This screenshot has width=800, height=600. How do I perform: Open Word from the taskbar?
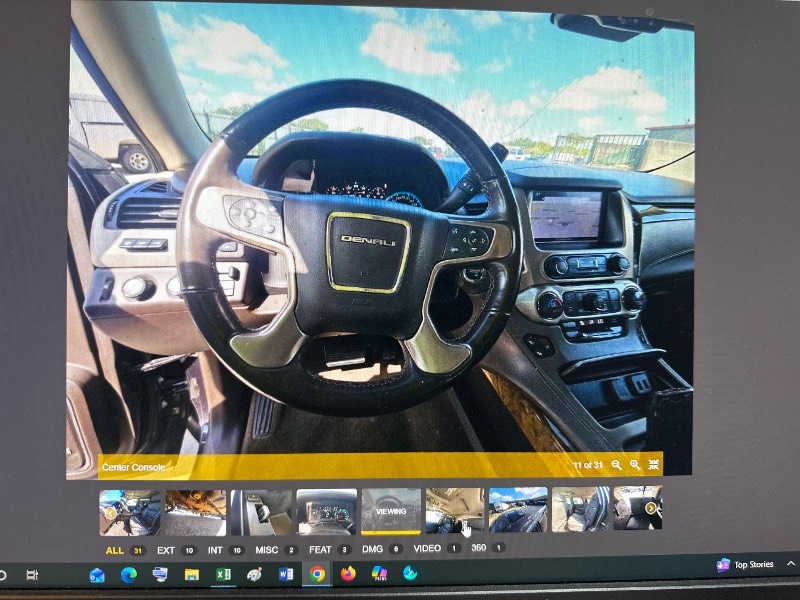[286, 574]
